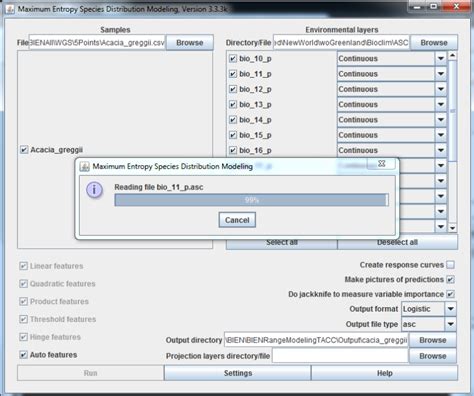Screen dimensions: 474x396
Task: Click the 99% progress bar
Action: [x=251, y=200]
